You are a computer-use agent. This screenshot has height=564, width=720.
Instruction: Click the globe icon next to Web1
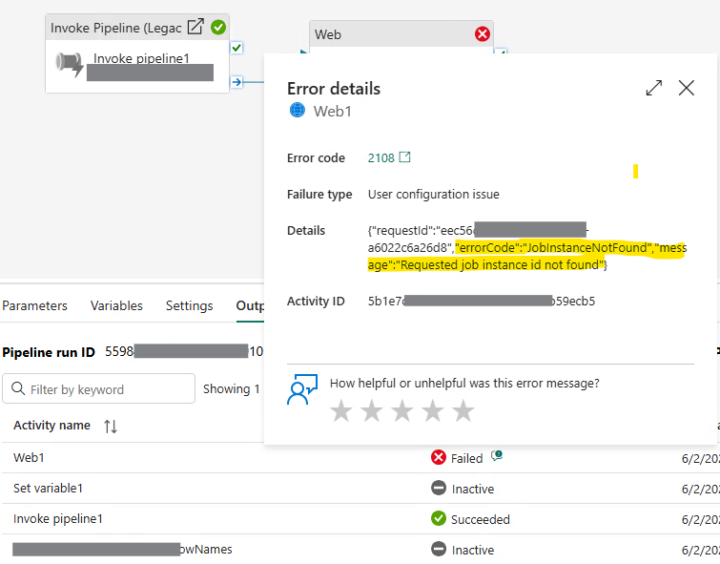(x=297, y=110)
